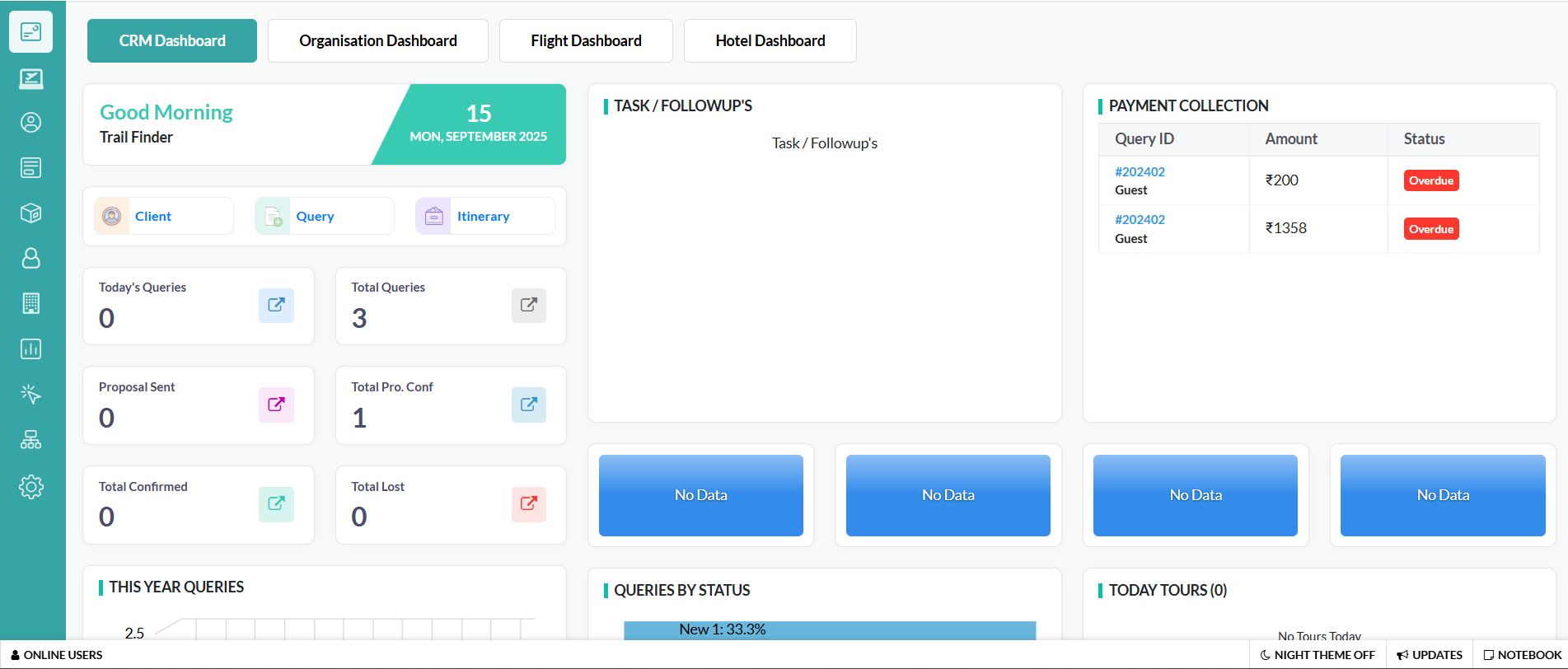Image resolution: width=1568 pixels, height=669 pixels.
Task: Click the TODAY TOURS (0) heading
Action: click(1168, 590)
